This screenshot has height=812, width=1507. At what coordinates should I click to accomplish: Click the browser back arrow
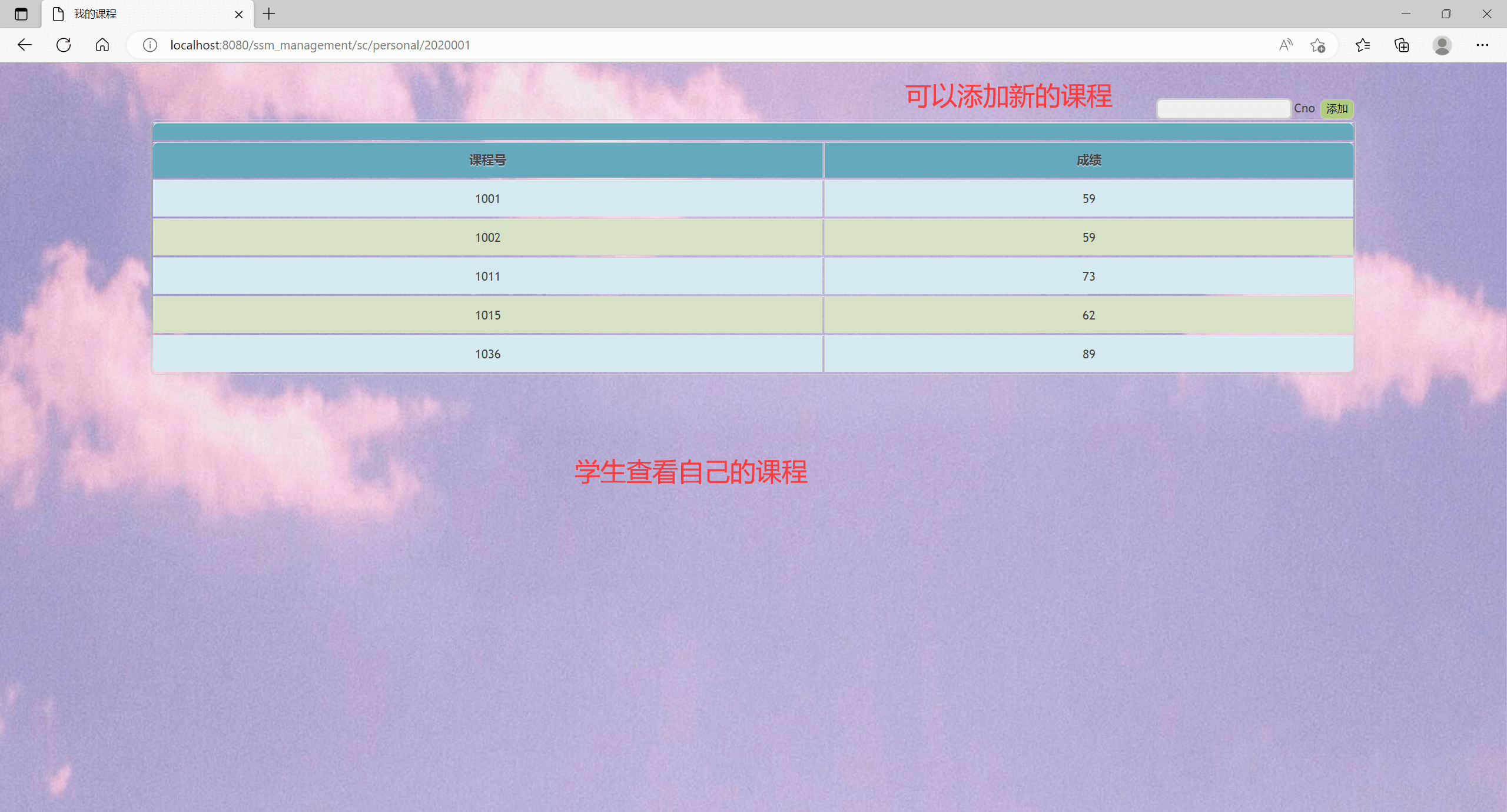(x=24, y=45)
